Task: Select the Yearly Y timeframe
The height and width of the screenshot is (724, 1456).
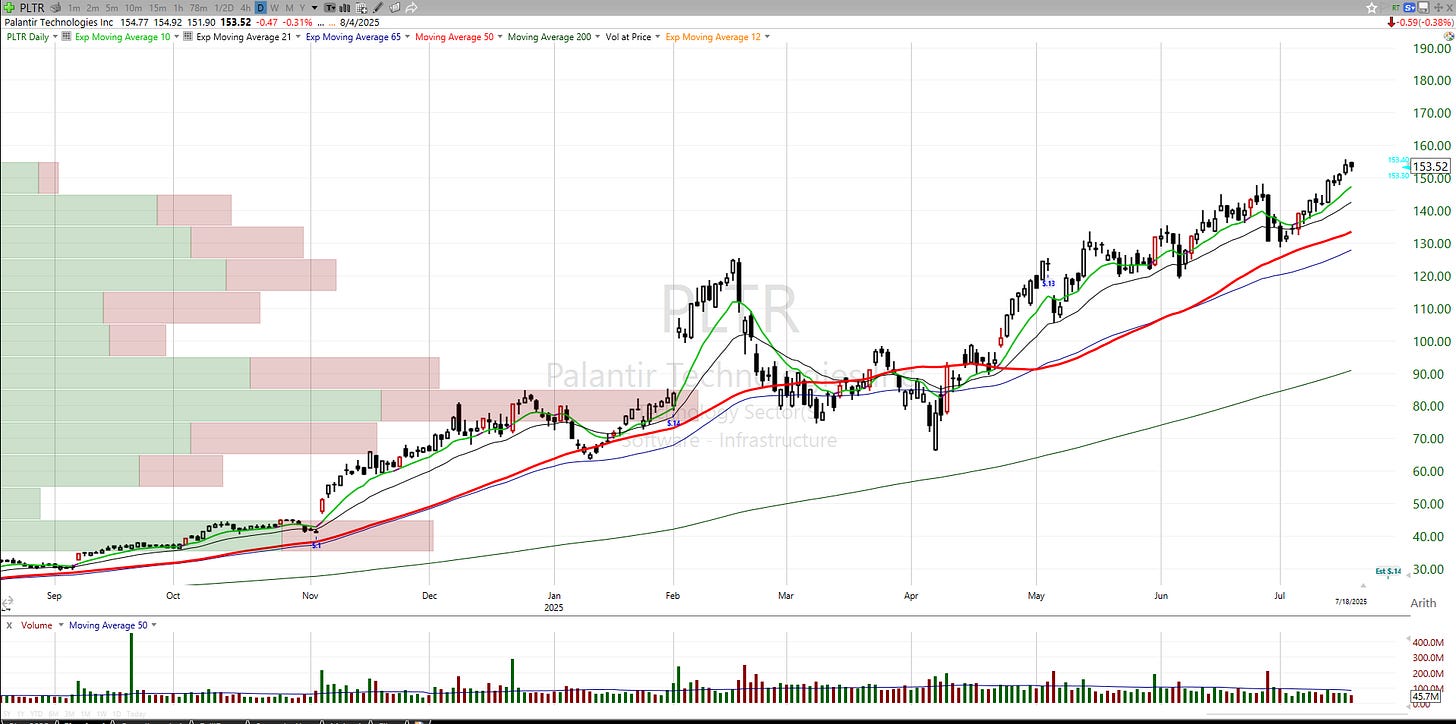Action: 302,7
